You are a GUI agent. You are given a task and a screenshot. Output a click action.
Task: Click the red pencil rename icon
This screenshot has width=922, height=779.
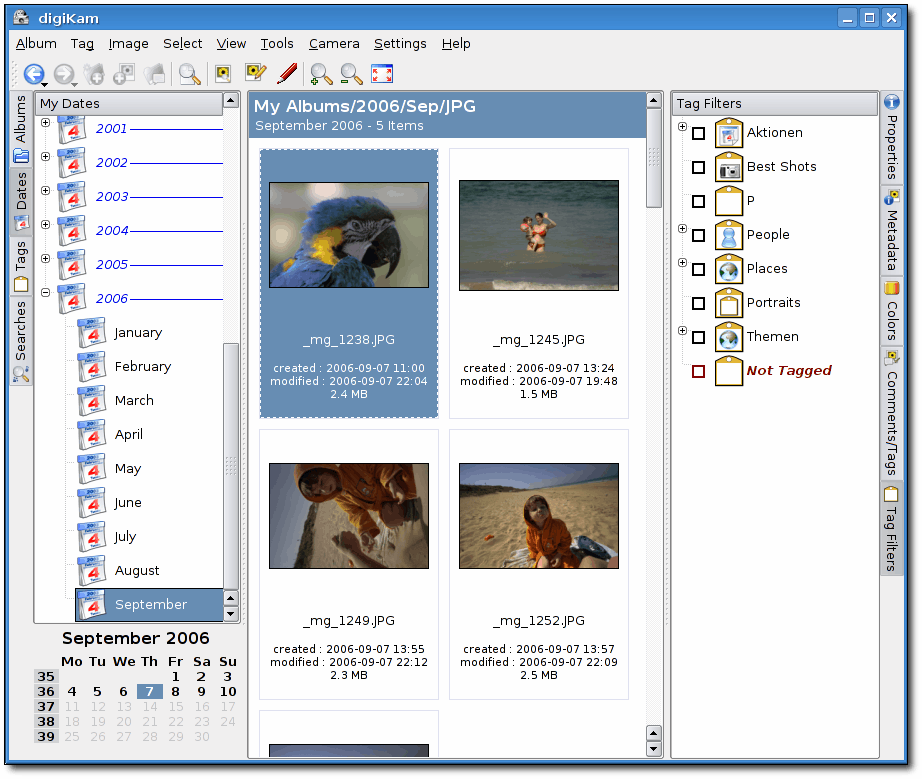[287, 74]
